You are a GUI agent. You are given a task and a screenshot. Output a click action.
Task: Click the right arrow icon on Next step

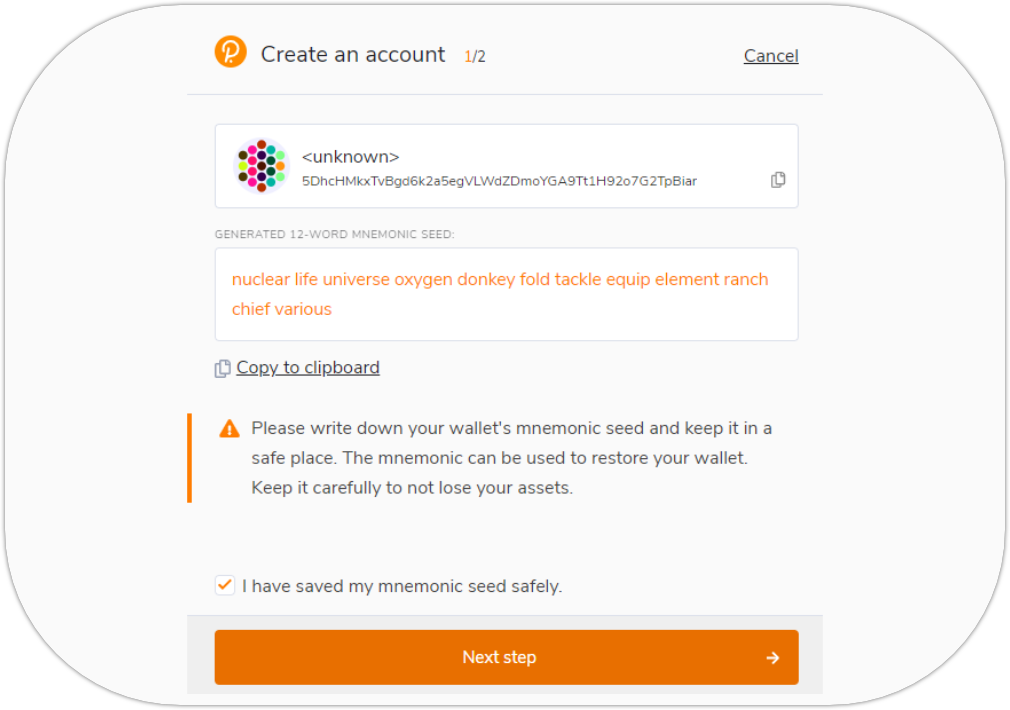point(772,657)
